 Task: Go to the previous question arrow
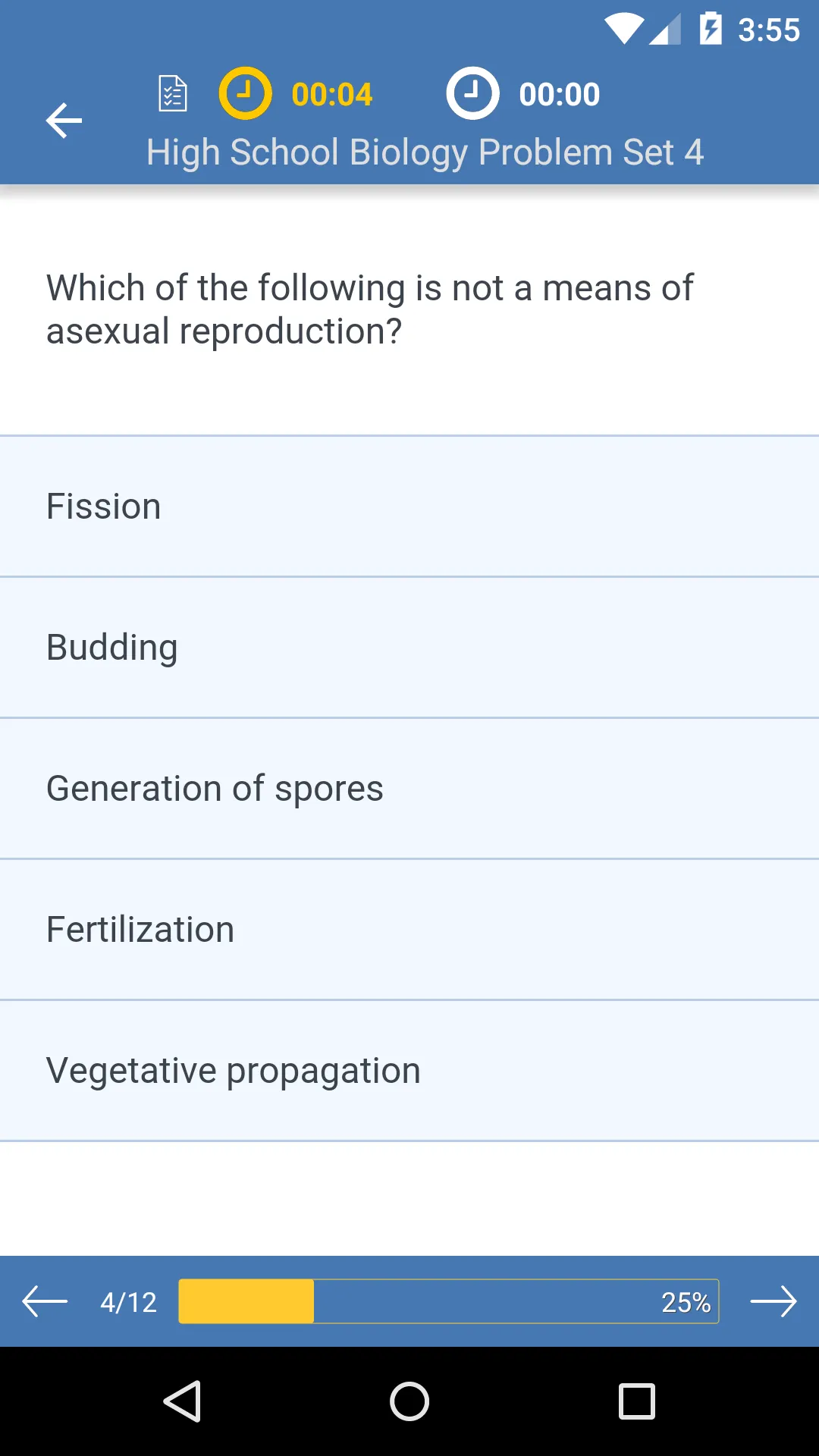pyautogui.click(x=45, y=1301)
